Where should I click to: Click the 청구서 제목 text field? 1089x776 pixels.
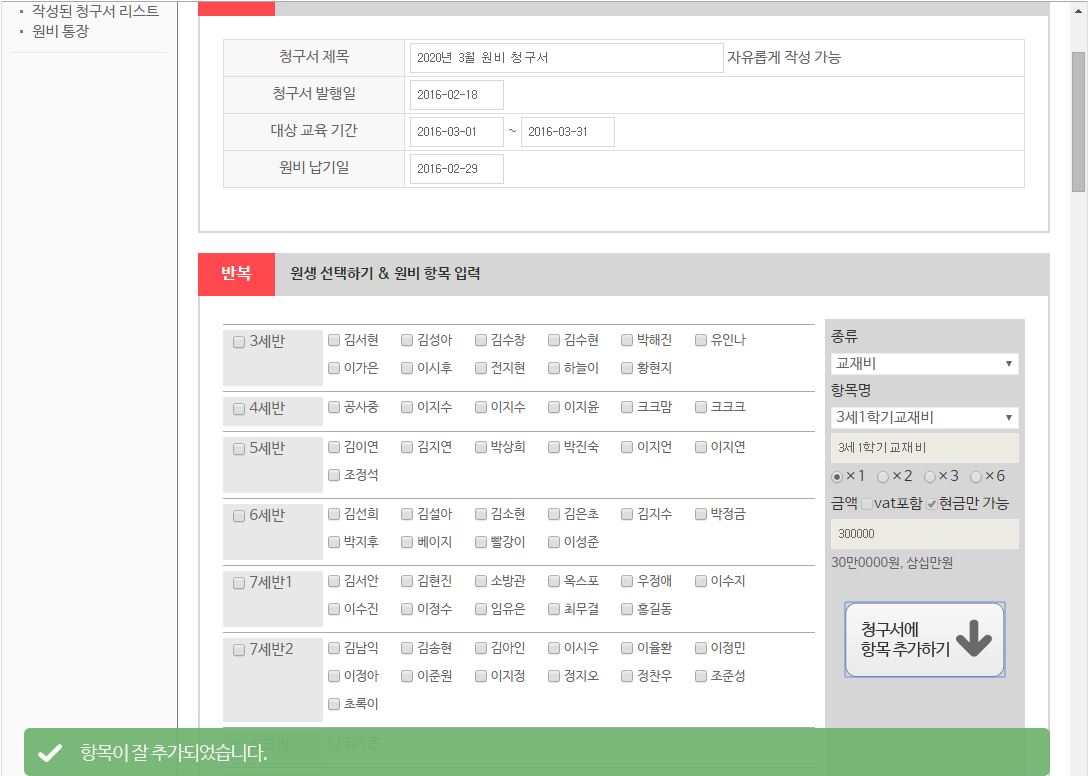coord(566,58)
